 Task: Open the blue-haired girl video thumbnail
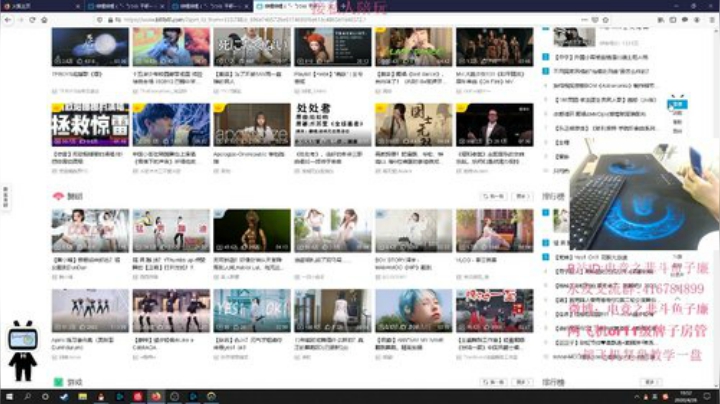[x=413, y=310]
